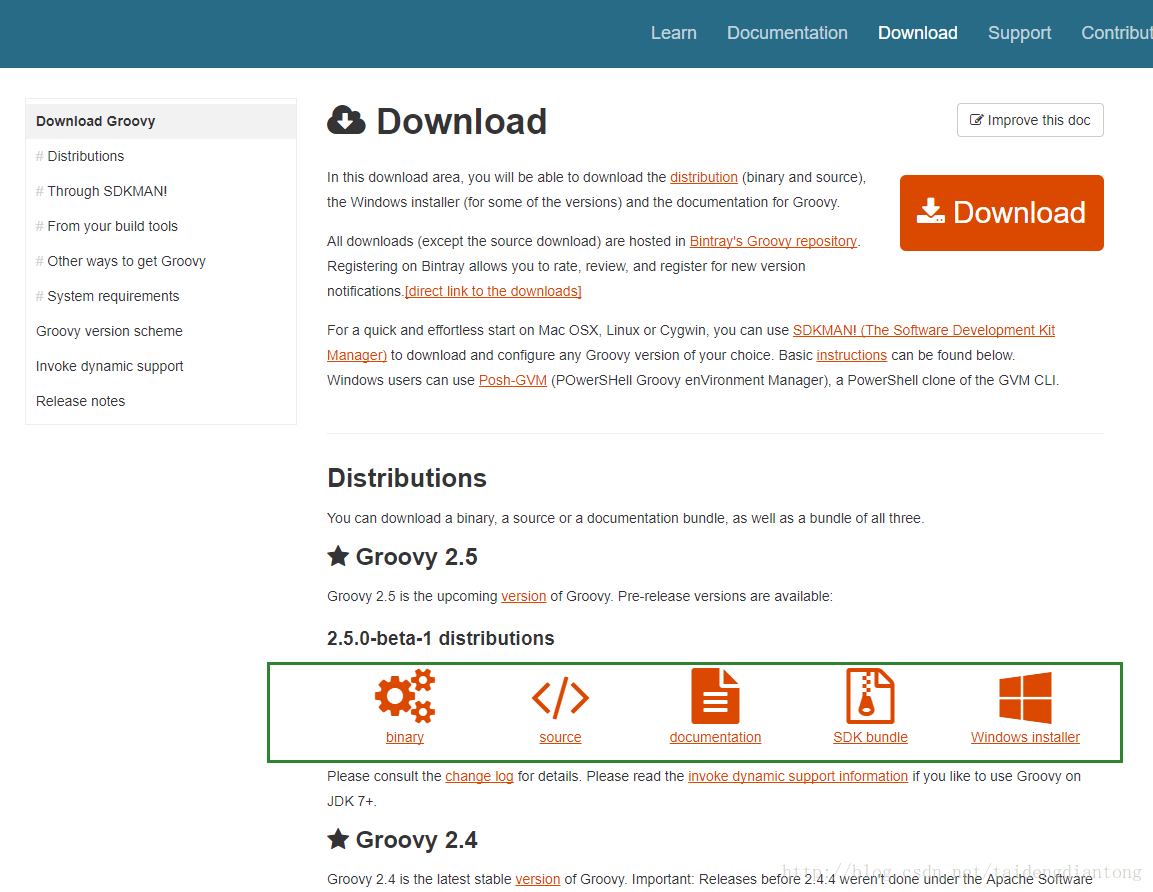
Task: Click the Groovy 2.5 heading text
Action: coord(416,557)
